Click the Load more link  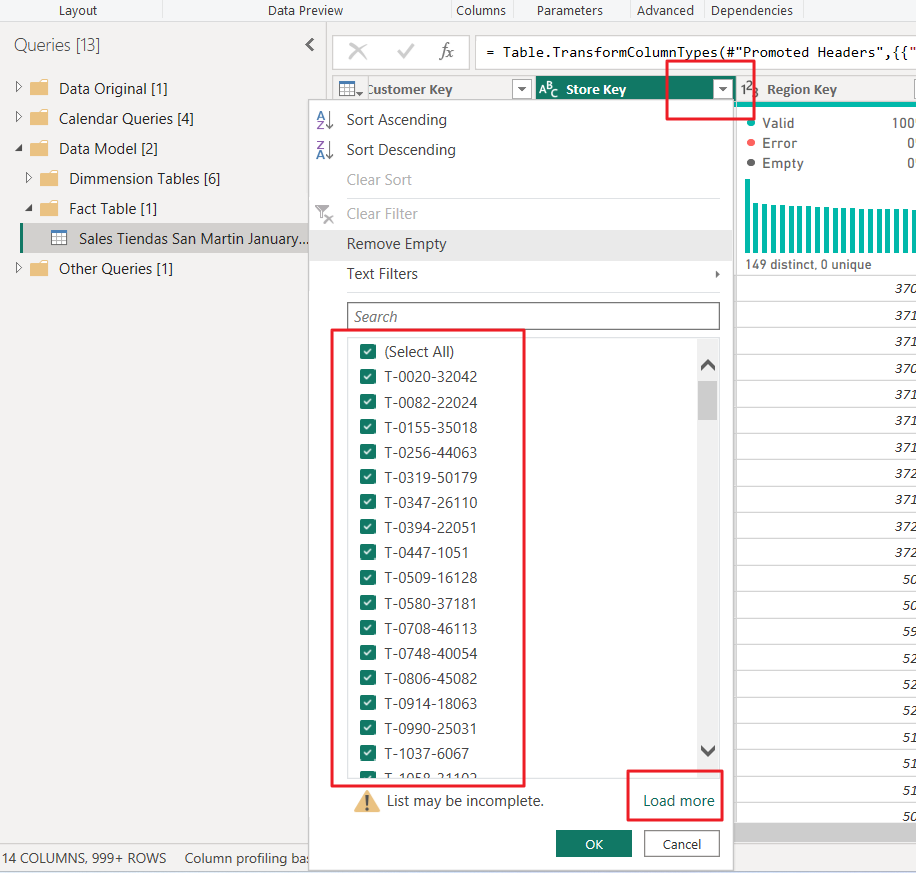tap(678, 801)
